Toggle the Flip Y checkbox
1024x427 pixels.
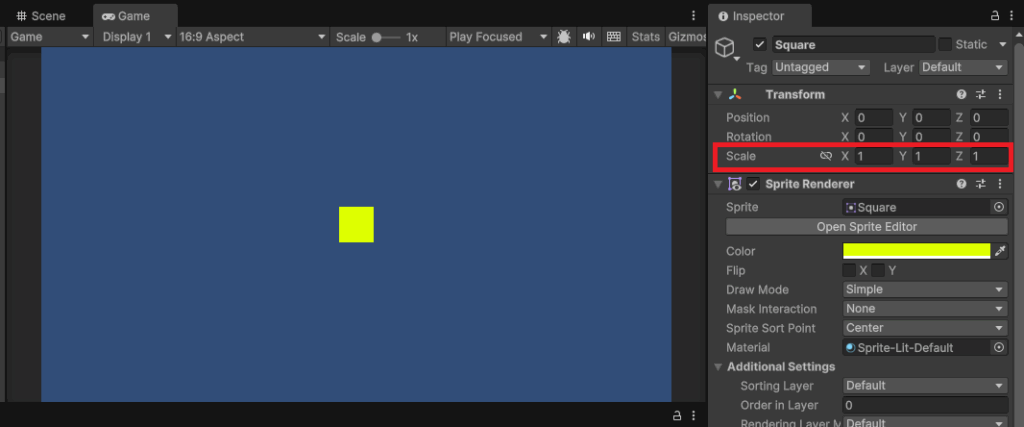[x=878, y=270]
